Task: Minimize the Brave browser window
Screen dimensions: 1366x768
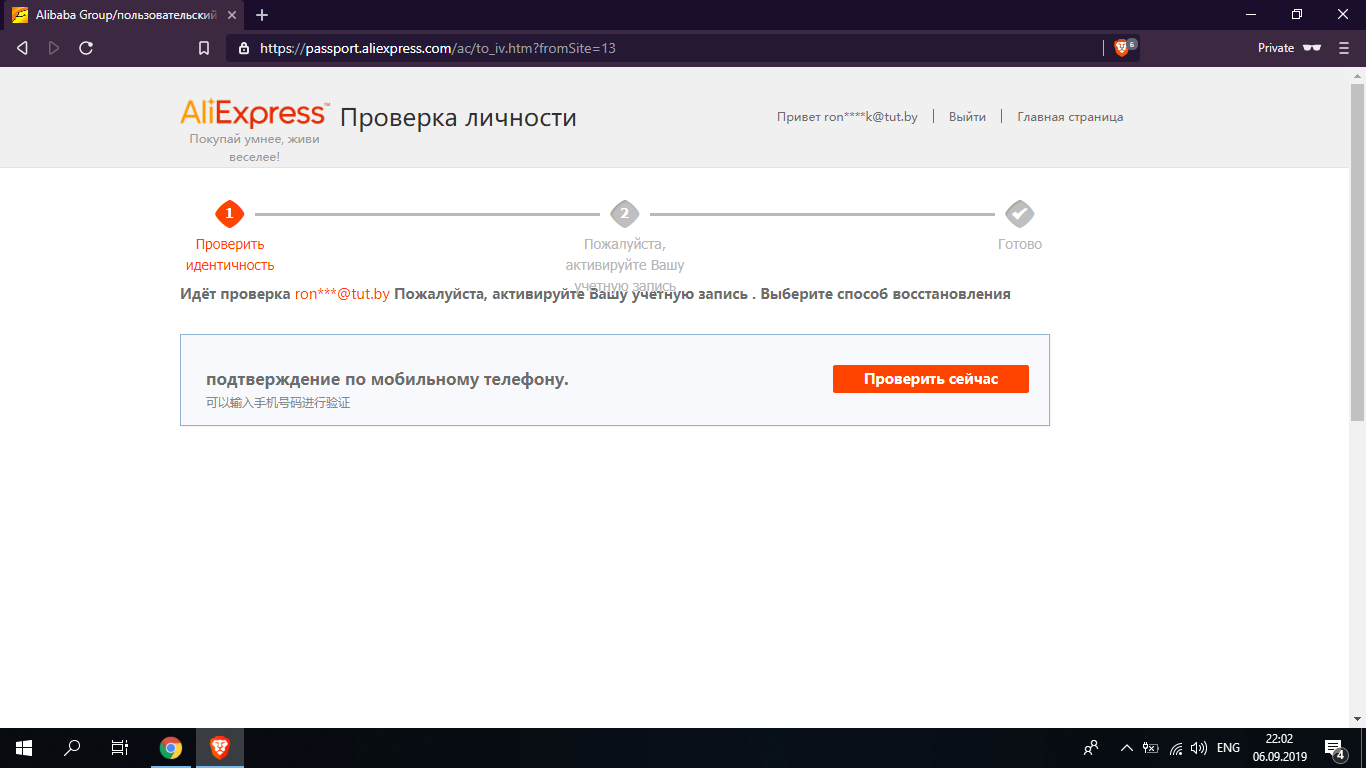Action: pos(1251,15)
